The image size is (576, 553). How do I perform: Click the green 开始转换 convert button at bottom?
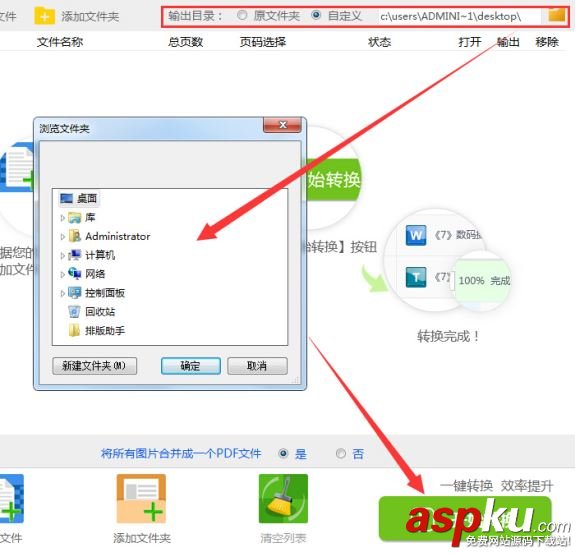pyautogui.click(x=465, y=519)
